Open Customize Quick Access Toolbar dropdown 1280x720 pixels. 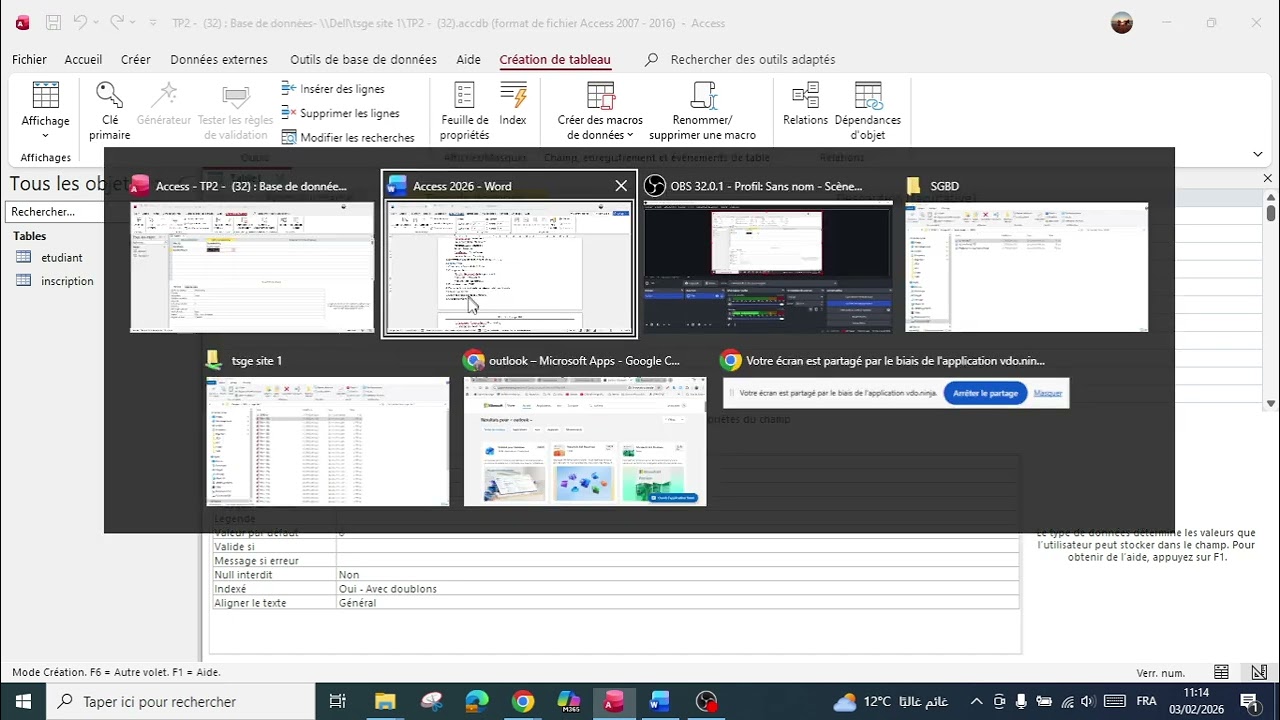pos(153,22)
